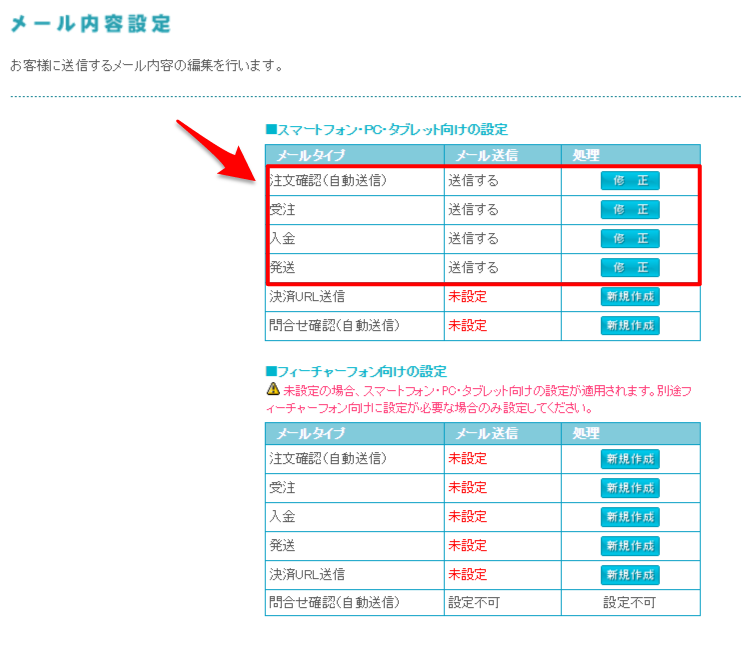Click 未設定 status for 発送 feature phone row

[x=468, y=545]
